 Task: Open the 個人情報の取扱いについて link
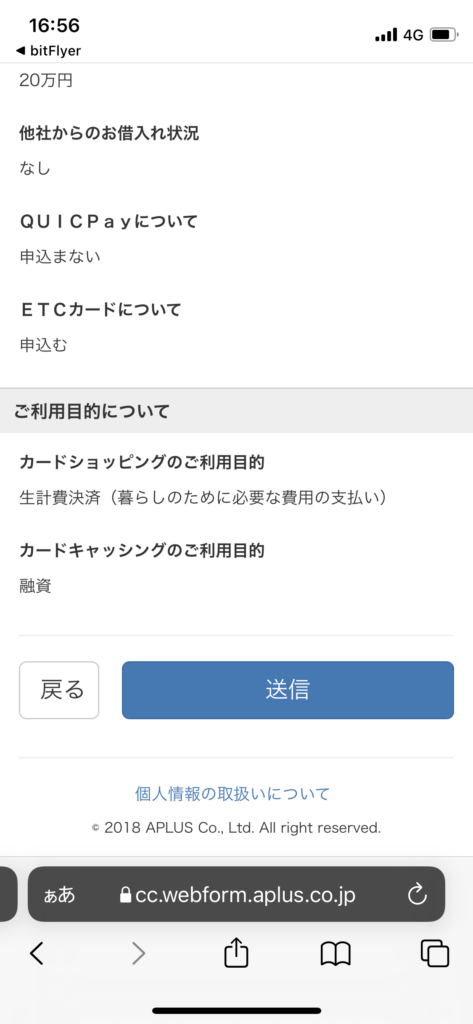232,794
